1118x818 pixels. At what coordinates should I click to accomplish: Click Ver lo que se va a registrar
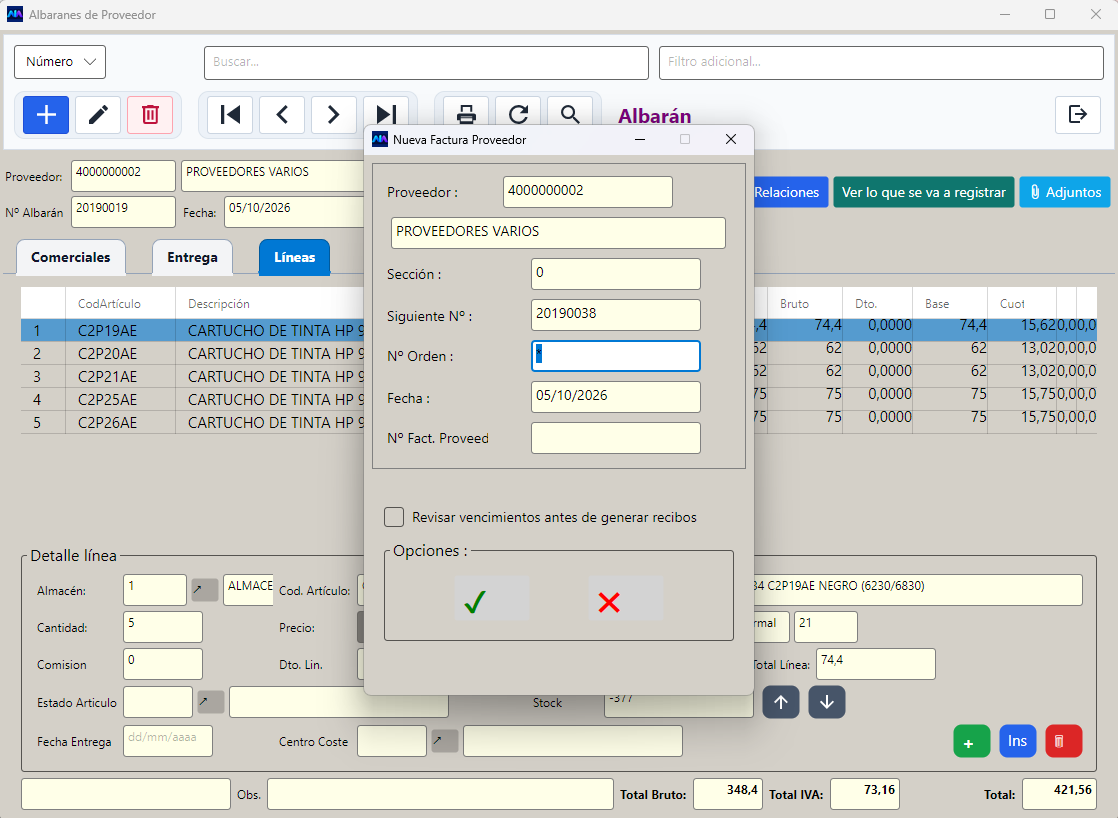(x=923, y=192)
